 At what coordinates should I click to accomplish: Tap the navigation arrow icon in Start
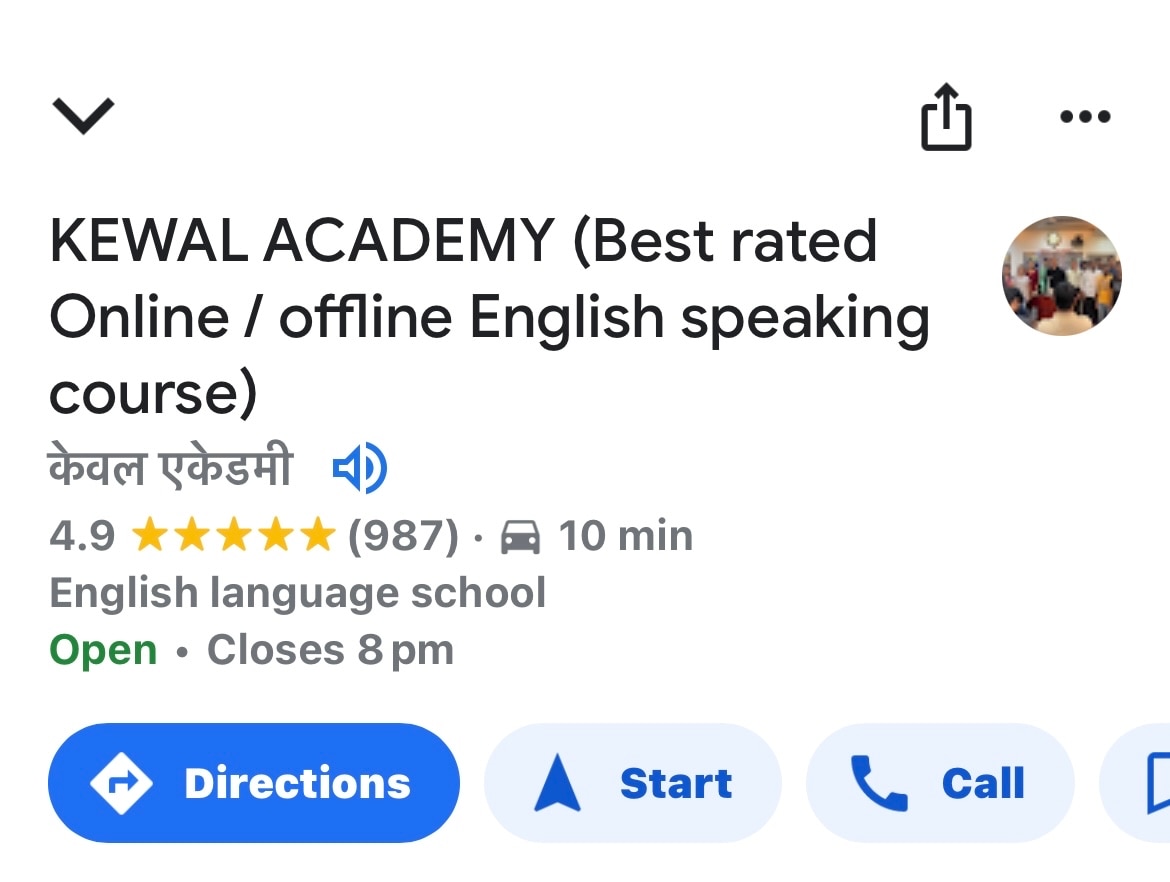[557, 783]
